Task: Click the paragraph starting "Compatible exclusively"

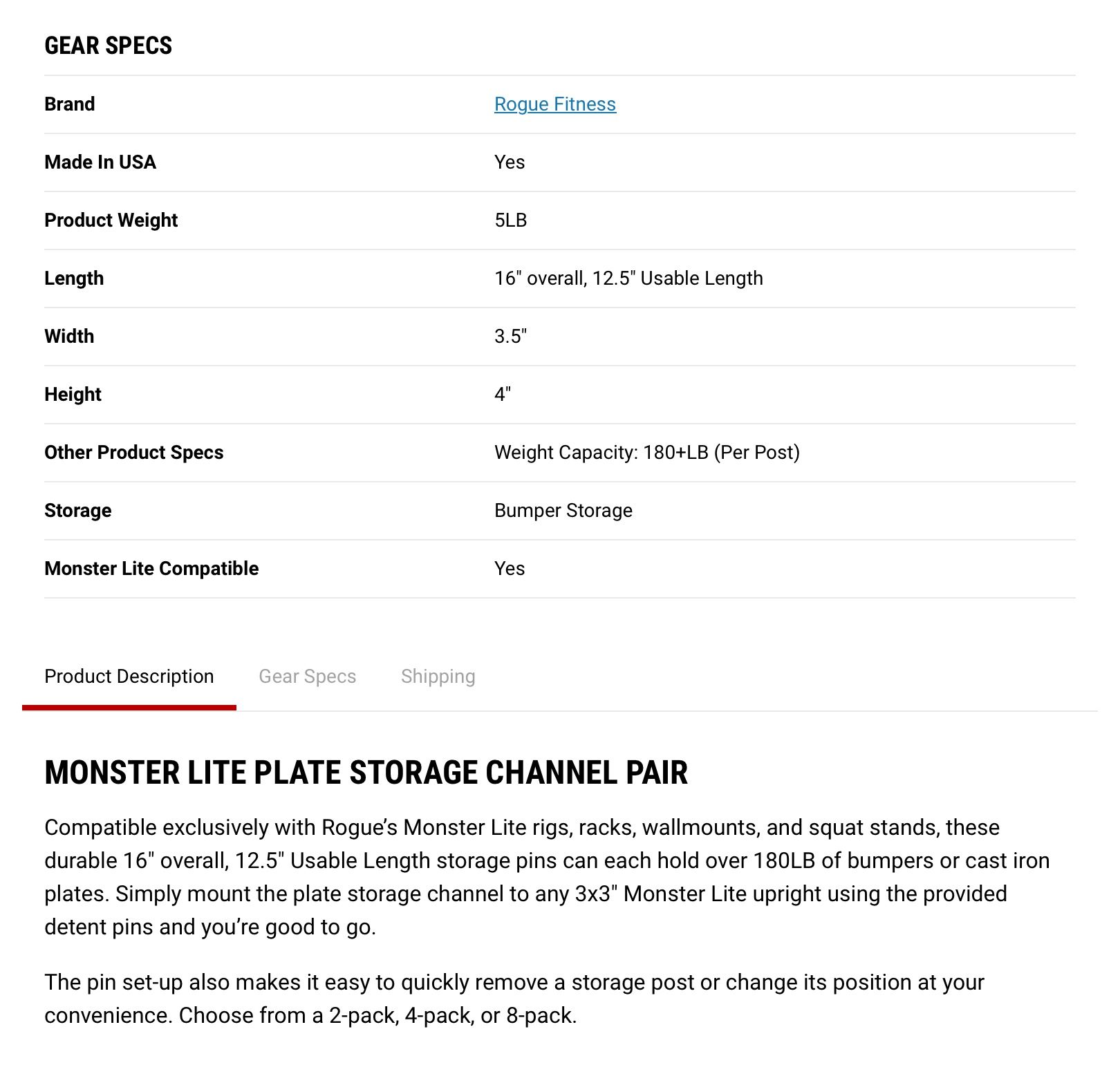Action: click(x=547, y=877)
